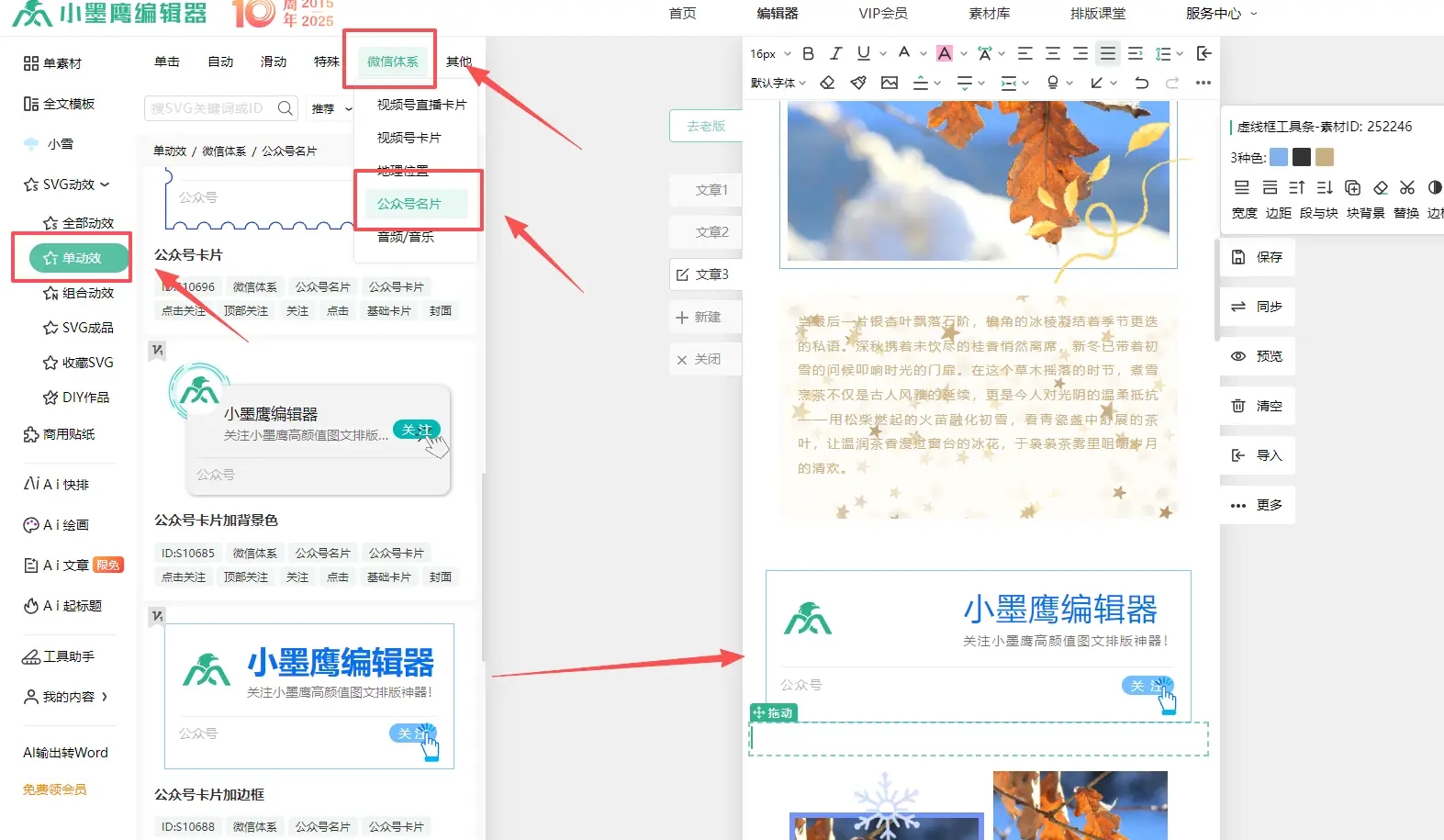1444x840 pixels.
Task: Undo the last action
Action: [x=1141, y=83]
